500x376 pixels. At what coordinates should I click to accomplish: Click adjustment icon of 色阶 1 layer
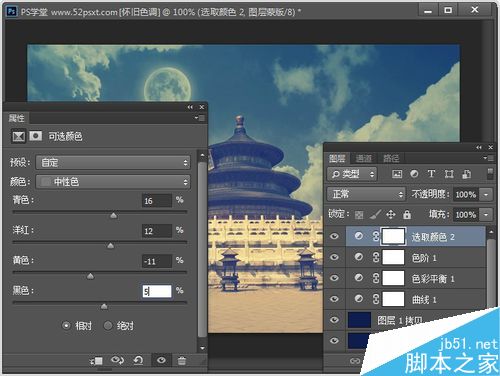(x=359, y=257)
